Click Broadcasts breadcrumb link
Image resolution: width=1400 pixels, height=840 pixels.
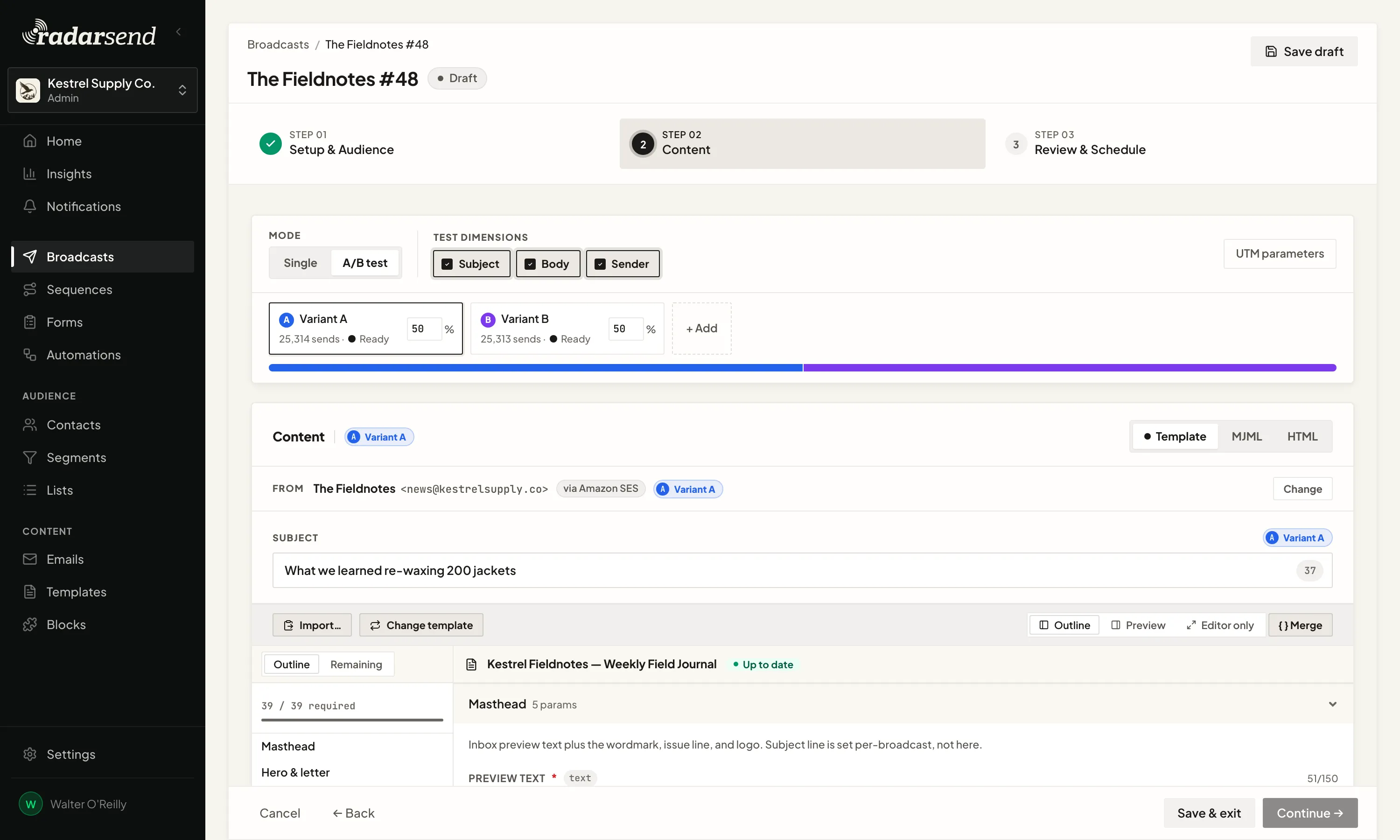pos(278,44)
